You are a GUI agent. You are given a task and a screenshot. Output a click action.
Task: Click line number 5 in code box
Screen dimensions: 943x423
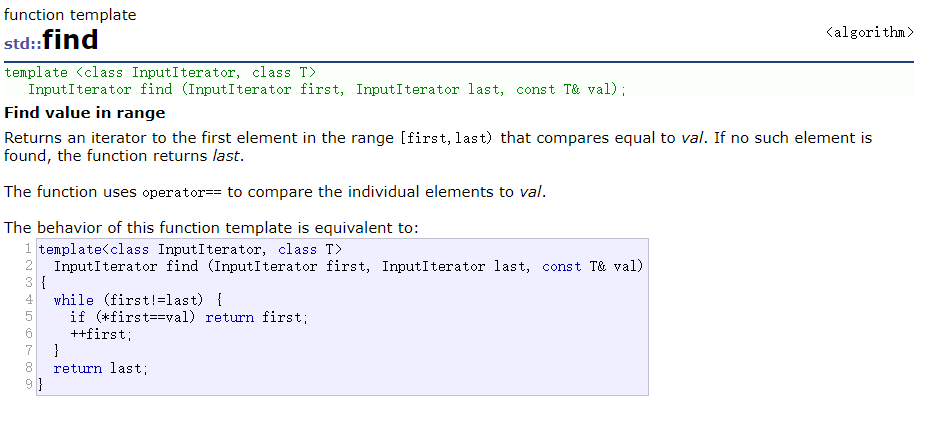[29, 316]
